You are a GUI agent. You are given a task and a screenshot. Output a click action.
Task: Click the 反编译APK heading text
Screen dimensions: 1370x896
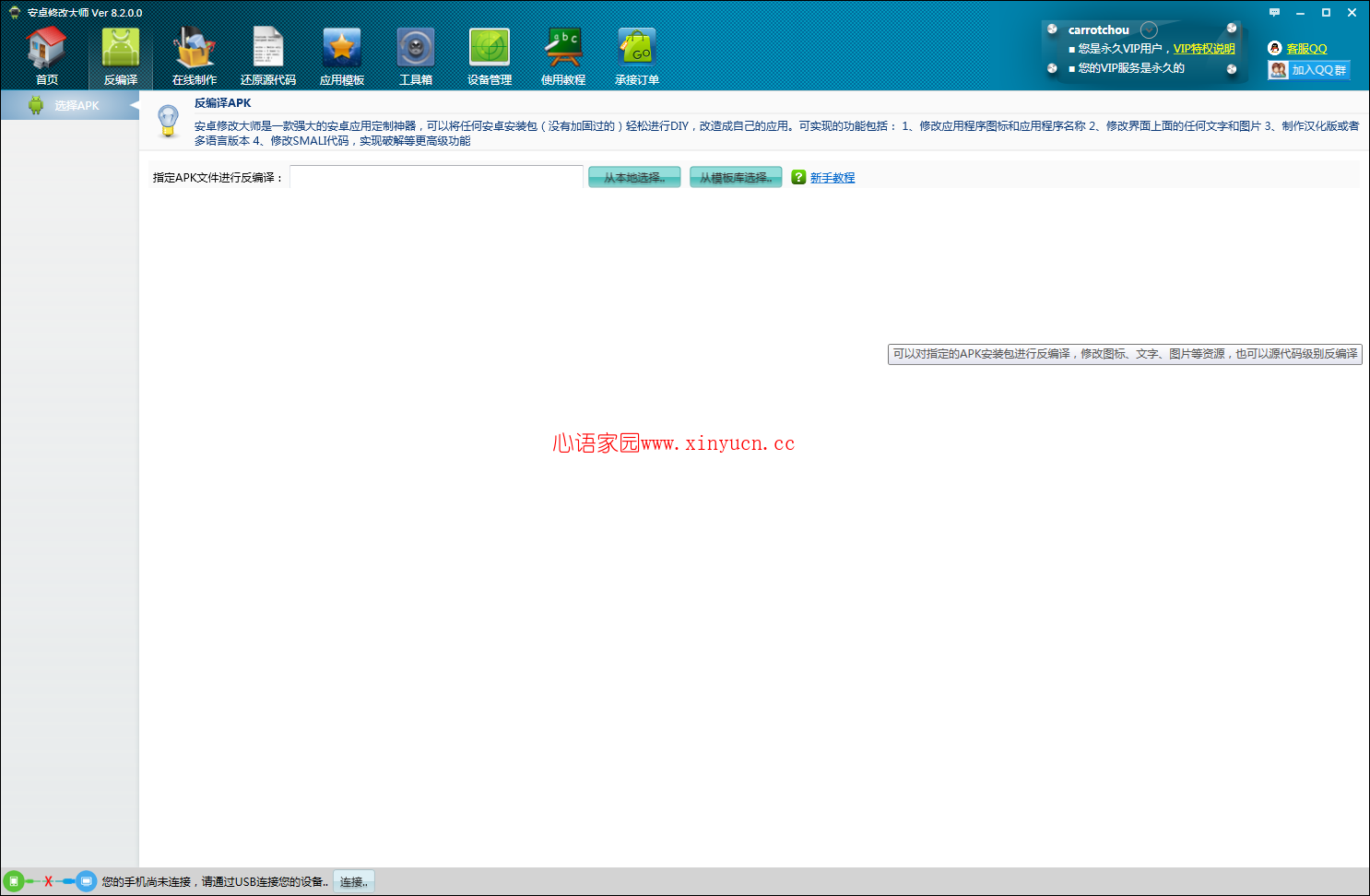(222, 103)
